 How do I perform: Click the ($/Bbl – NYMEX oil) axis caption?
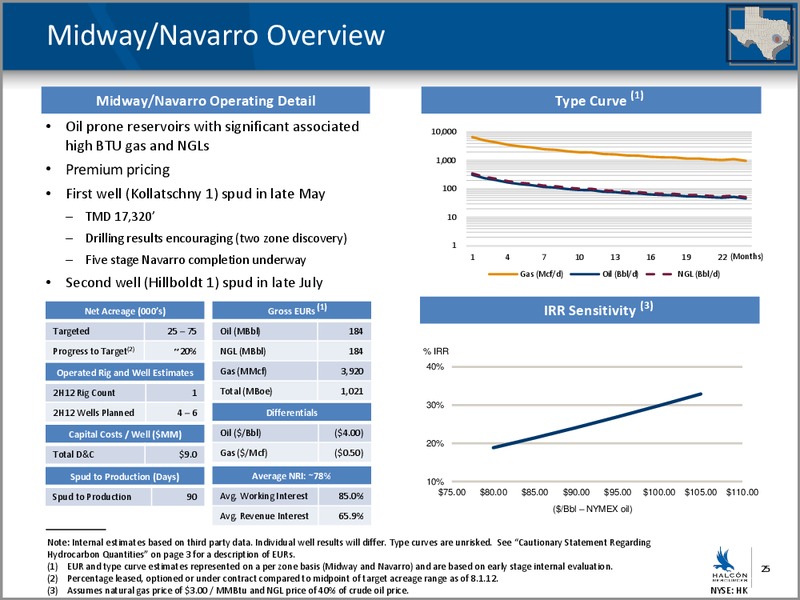pos(592,509)
